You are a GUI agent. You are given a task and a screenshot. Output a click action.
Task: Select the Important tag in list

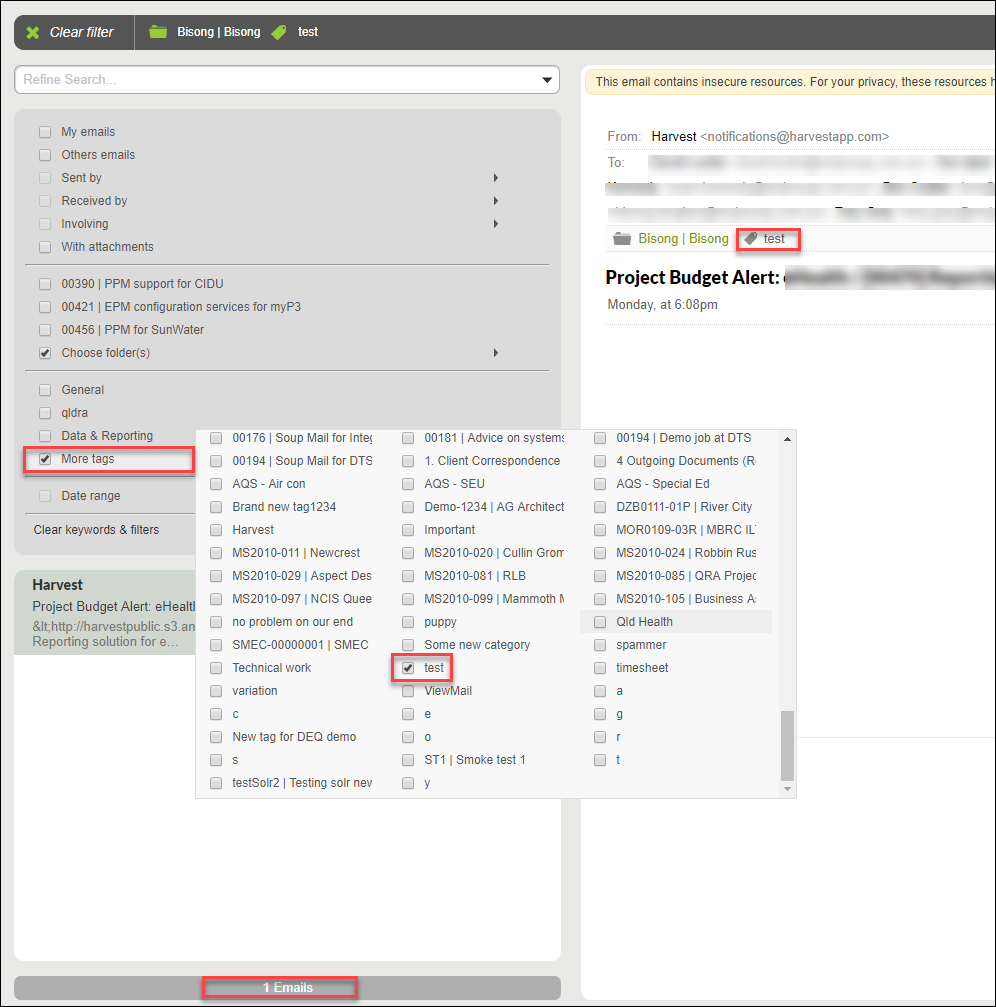tap(449, 530)
